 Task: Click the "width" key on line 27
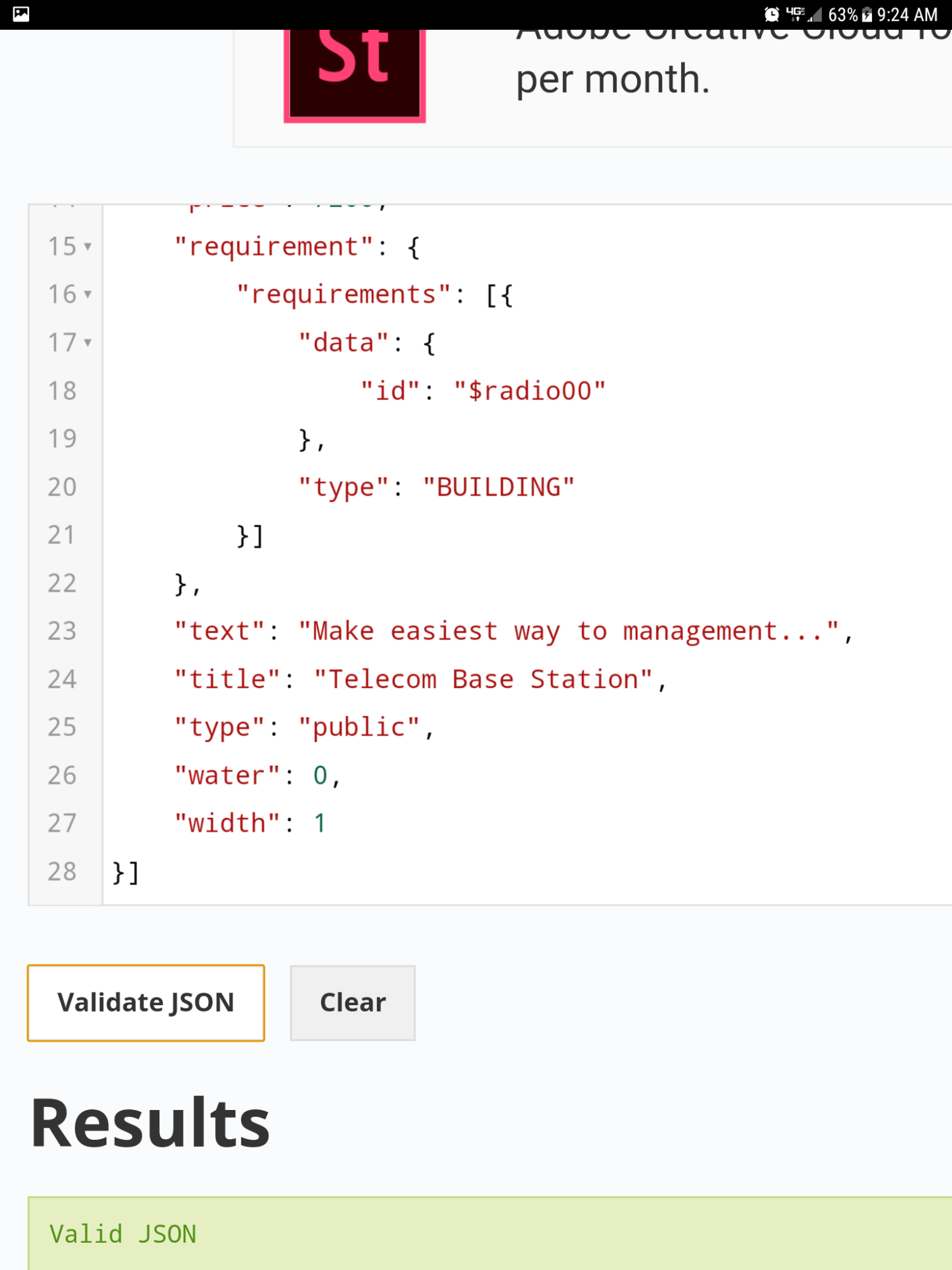tap(227, 824)
